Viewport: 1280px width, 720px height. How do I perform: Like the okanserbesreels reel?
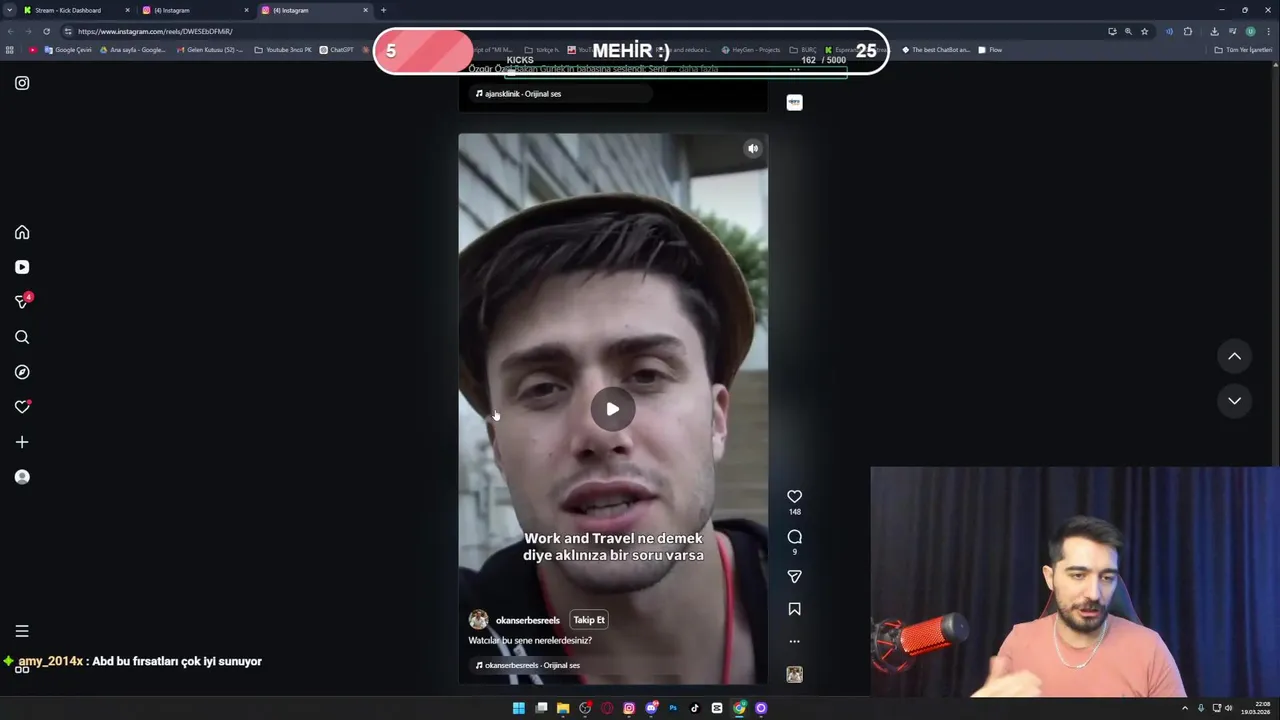[795, 497]
